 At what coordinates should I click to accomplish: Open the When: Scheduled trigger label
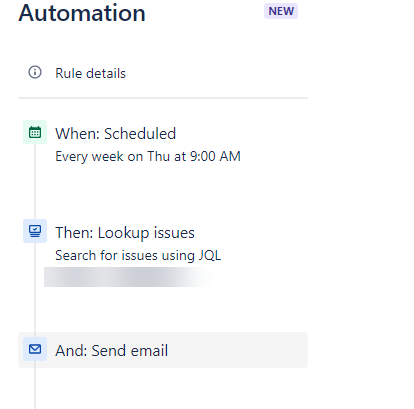click(115, 134)
